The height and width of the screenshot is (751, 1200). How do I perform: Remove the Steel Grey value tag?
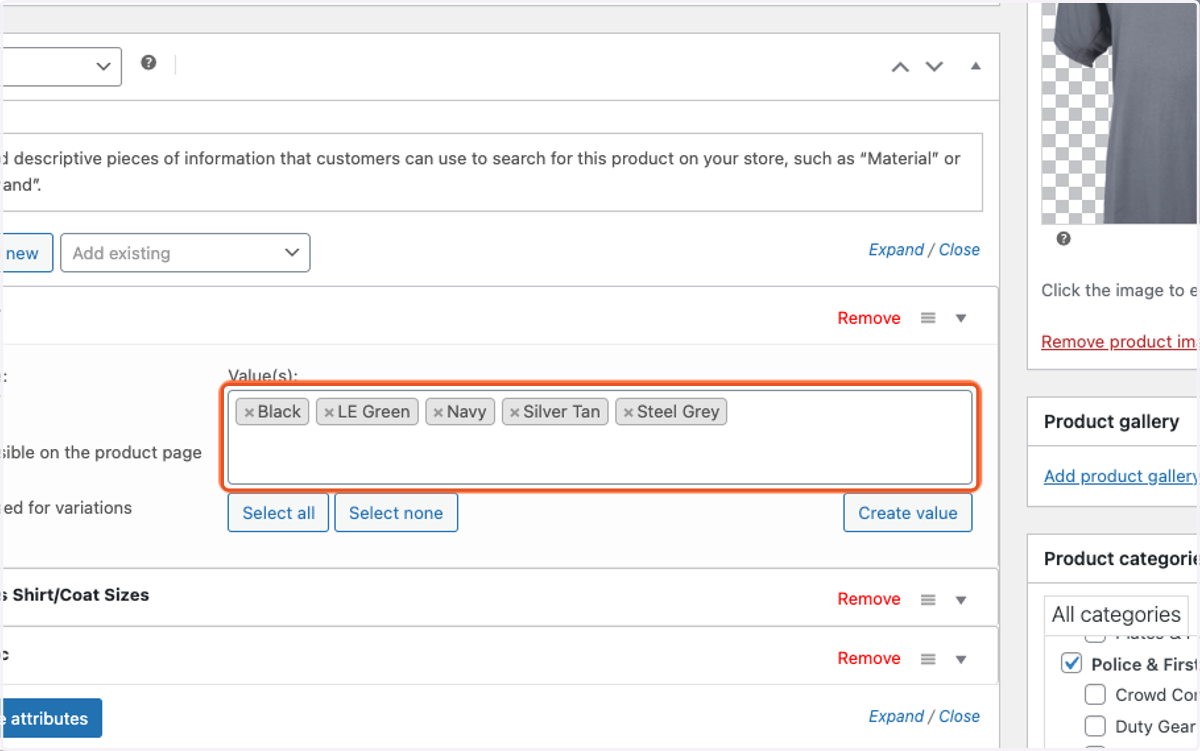(x=628, y=412)
